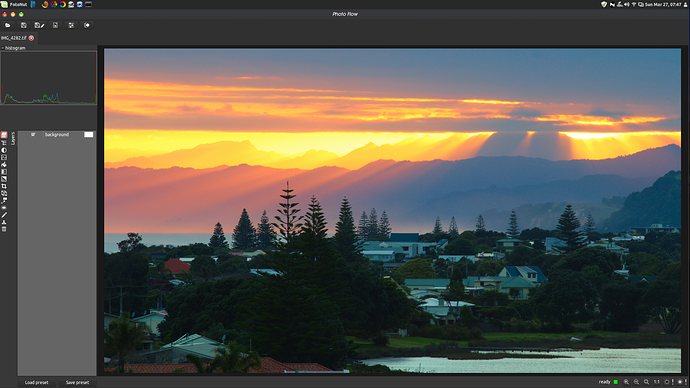Open the network Wi-Fi tray icon

coord(634,4)
